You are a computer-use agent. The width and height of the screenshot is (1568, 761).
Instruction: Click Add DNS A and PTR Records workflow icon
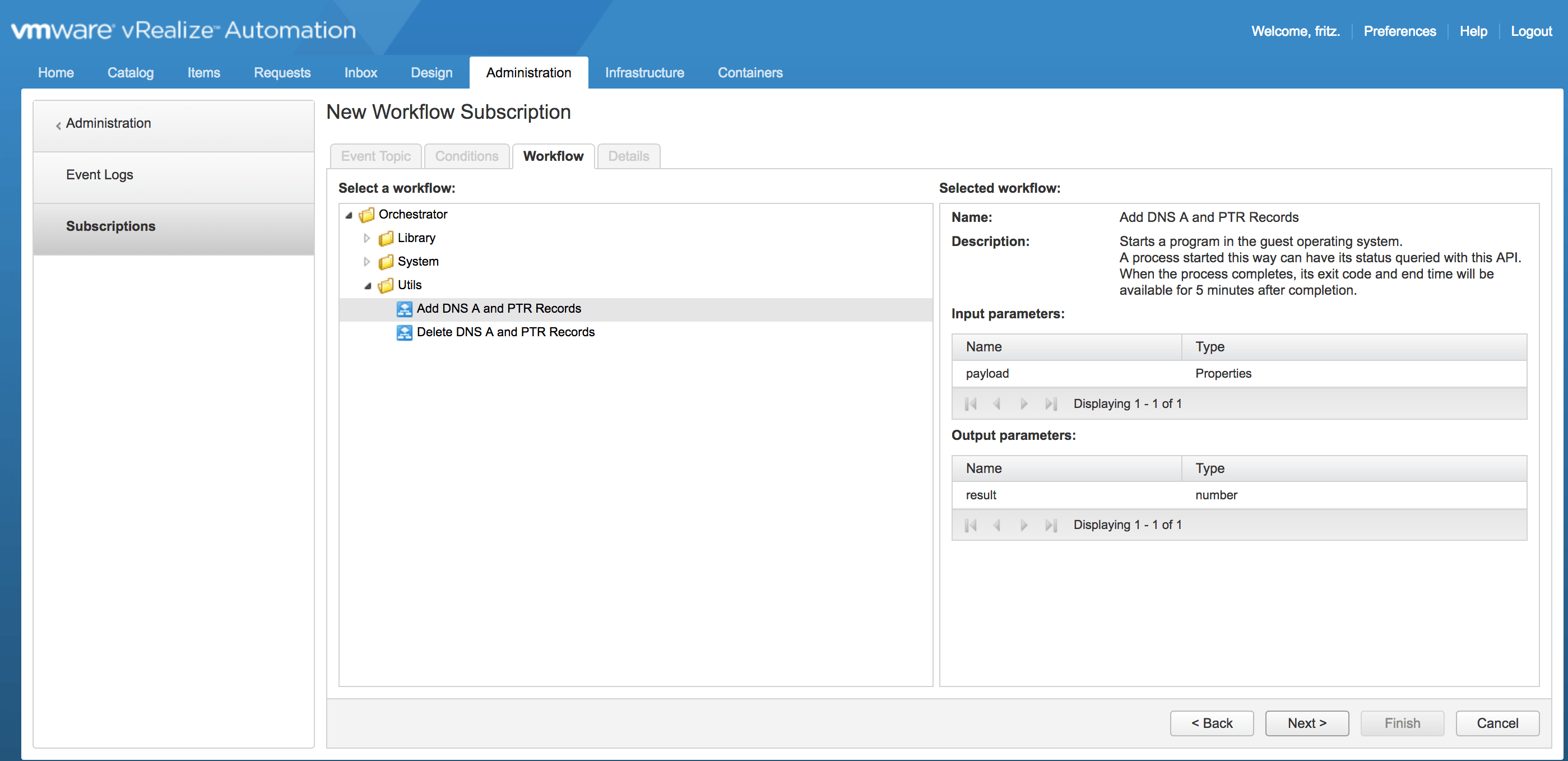404,309
